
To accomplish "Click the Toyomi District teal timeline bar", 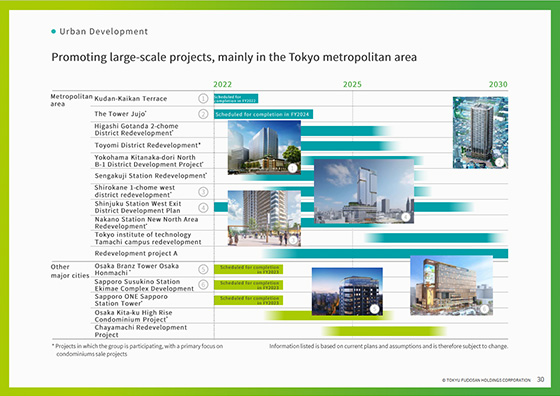I will click(x=350, y=146).
